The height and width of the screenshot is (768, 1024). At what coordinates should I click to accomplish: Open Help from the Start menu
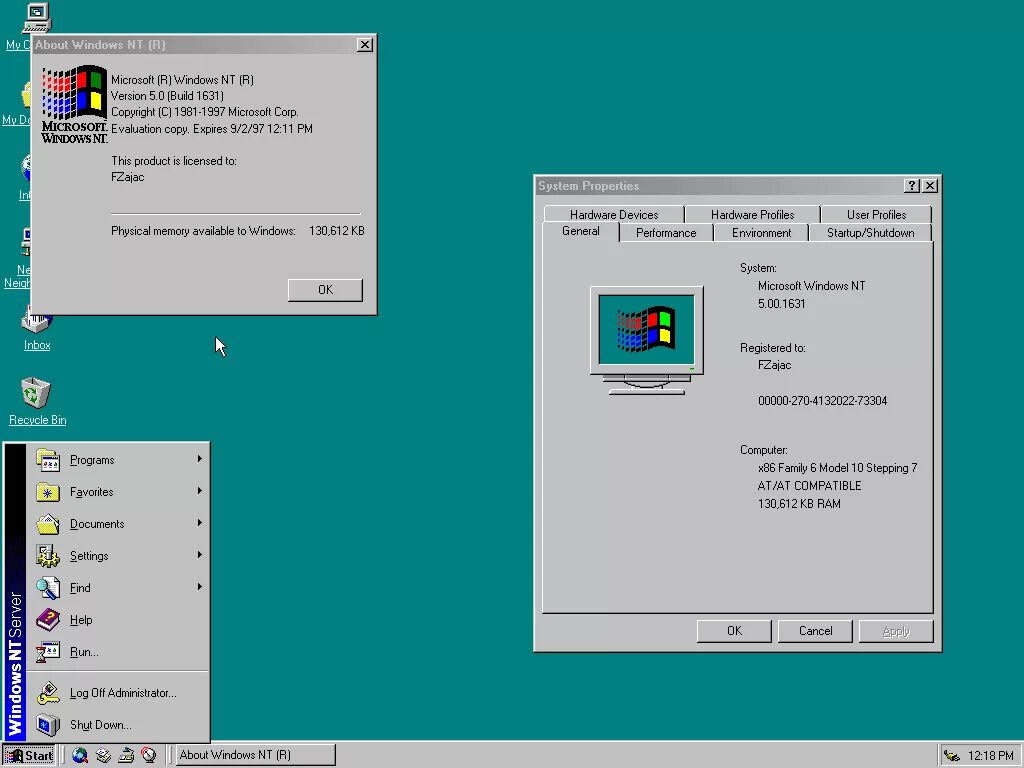(80, 619)
